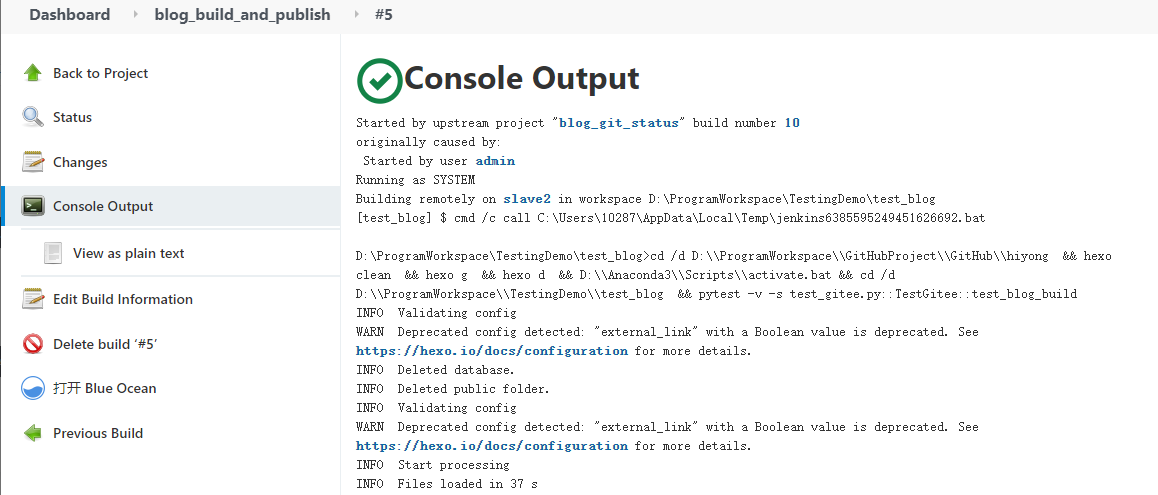
Task: Open upstream project blog_git_status link
Action: point(619,123)
